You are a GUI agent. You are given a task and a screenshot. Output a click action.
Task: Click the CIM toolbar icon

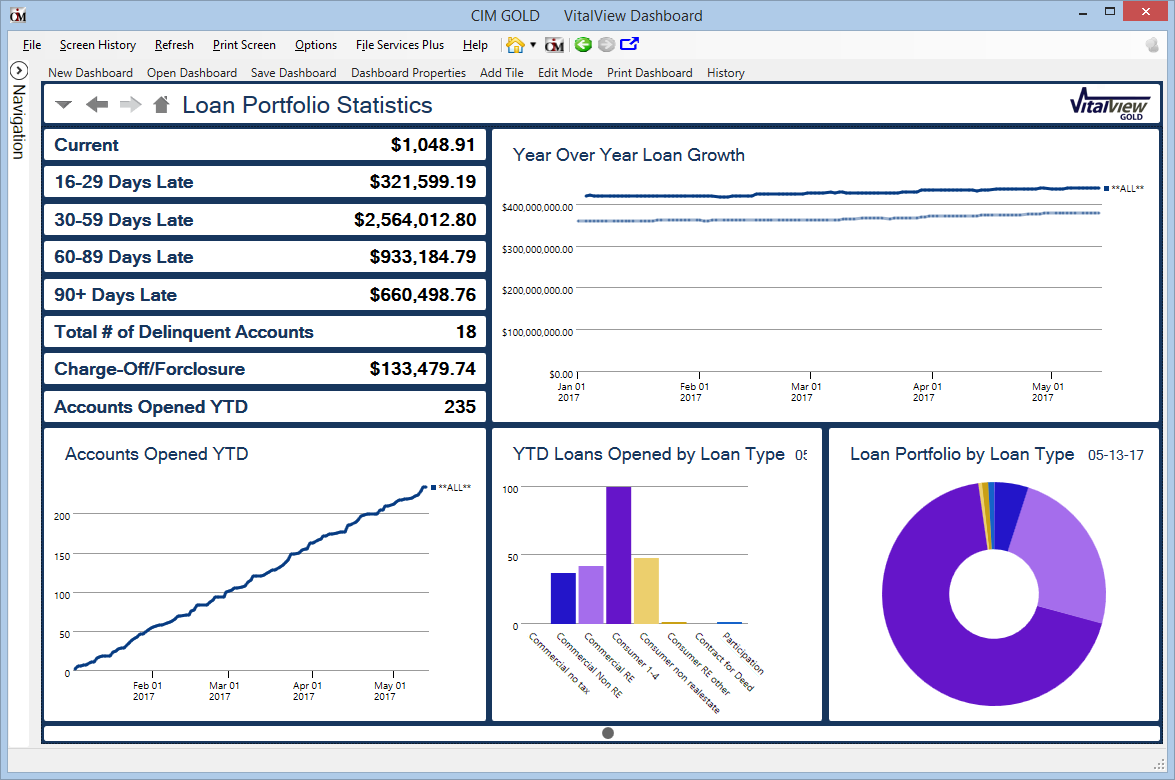[x=555, y=45]
